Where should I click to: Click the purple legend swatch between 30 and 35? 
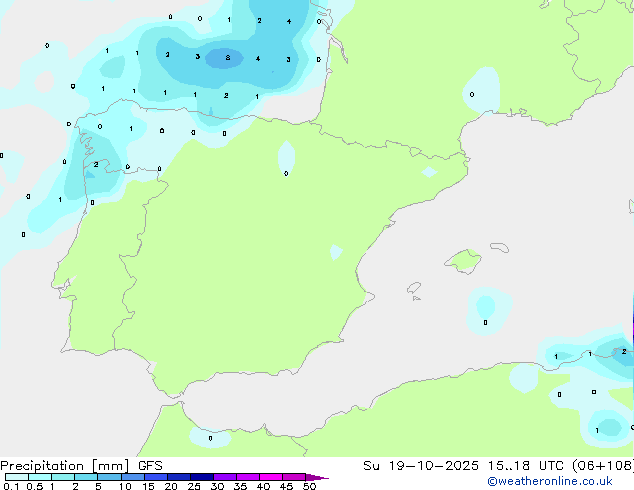[225, 477]
